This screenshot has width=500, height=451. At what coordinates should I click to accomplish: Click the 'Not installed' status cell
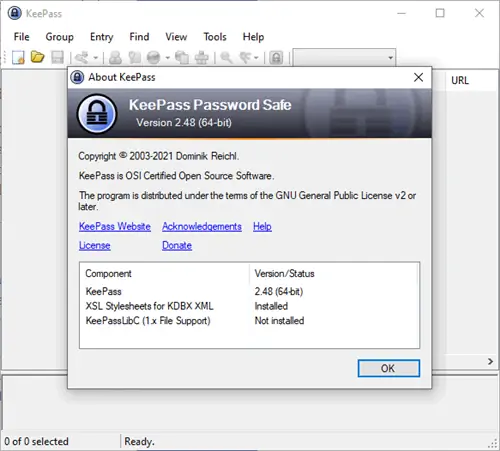point(279,321)
